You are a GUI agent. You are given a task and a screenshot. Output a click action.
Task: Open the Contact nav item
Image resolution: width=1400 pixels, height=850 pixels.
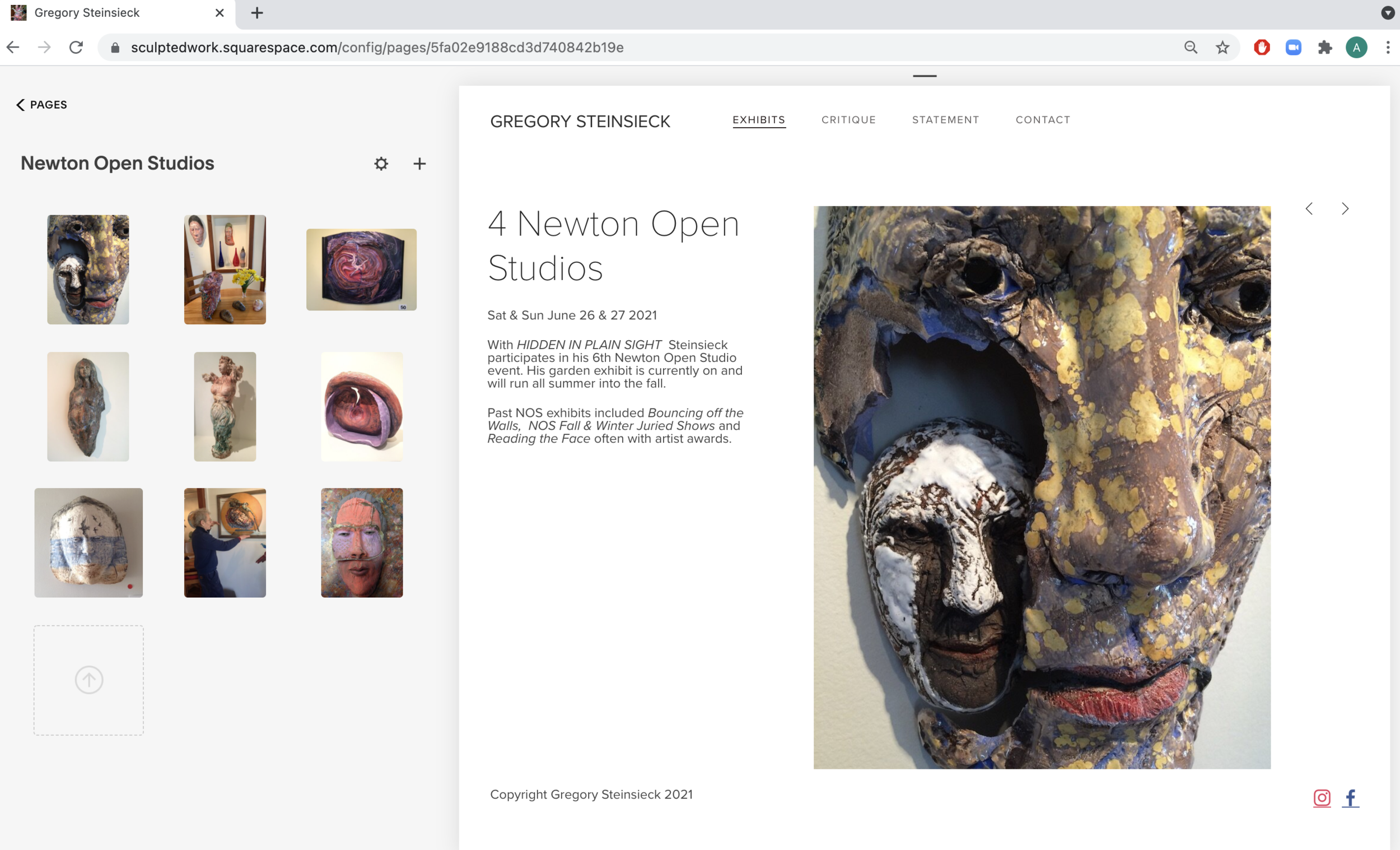[1043, 120]
